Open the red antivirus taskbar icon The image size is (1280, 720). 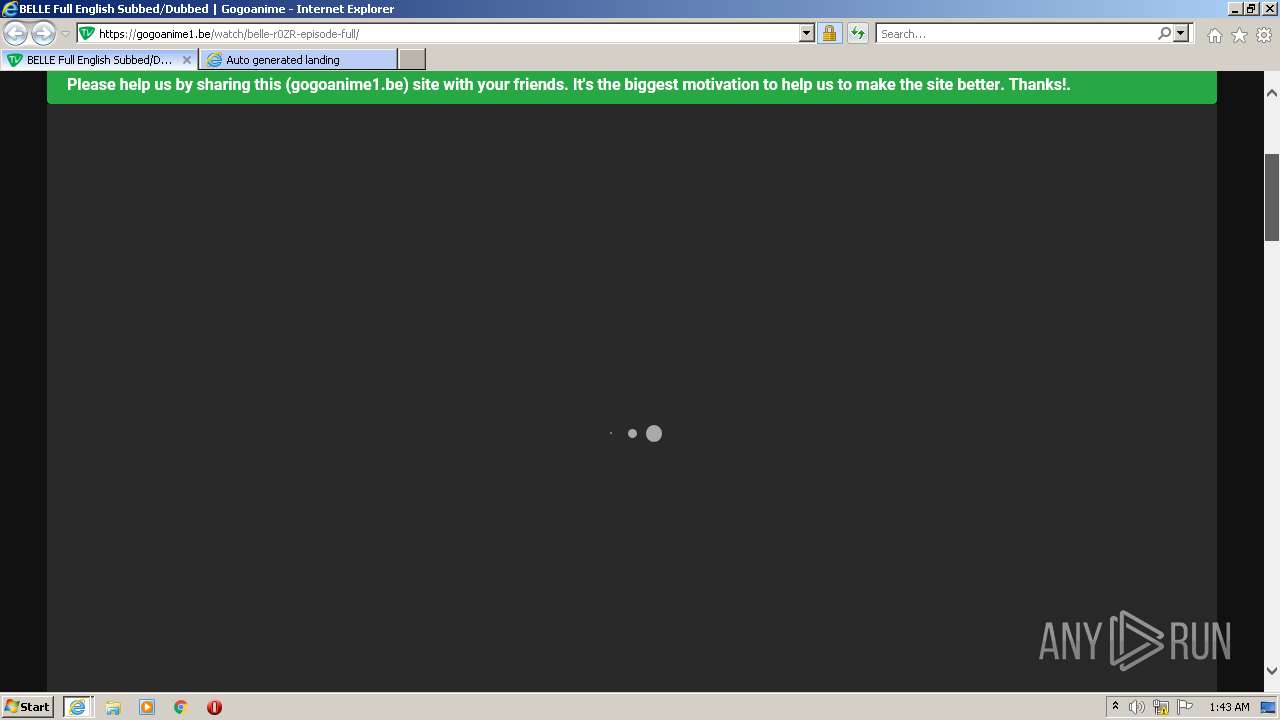tap(214, 707)
